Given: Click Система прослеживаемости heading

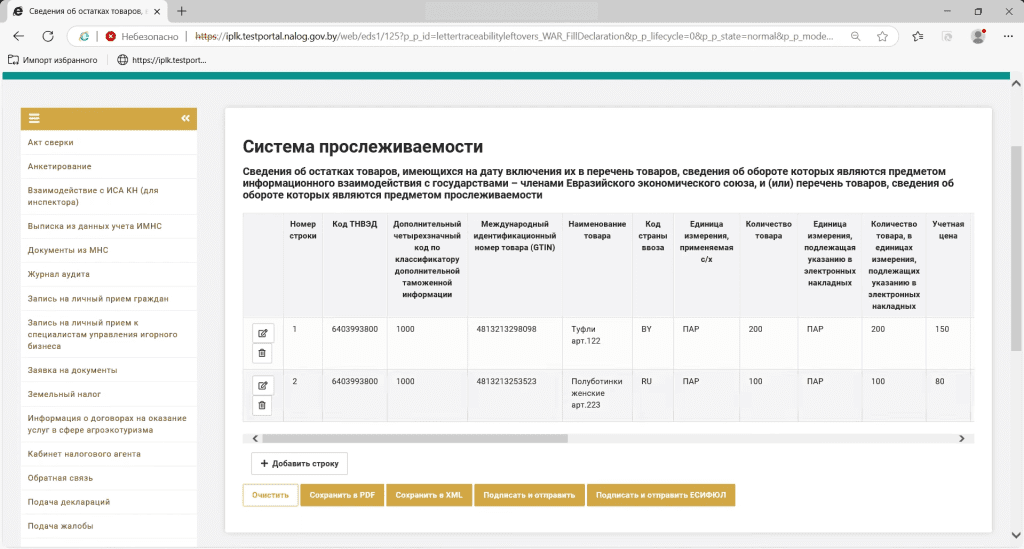Looking at the screenshot, I should (x=363, y=146).
